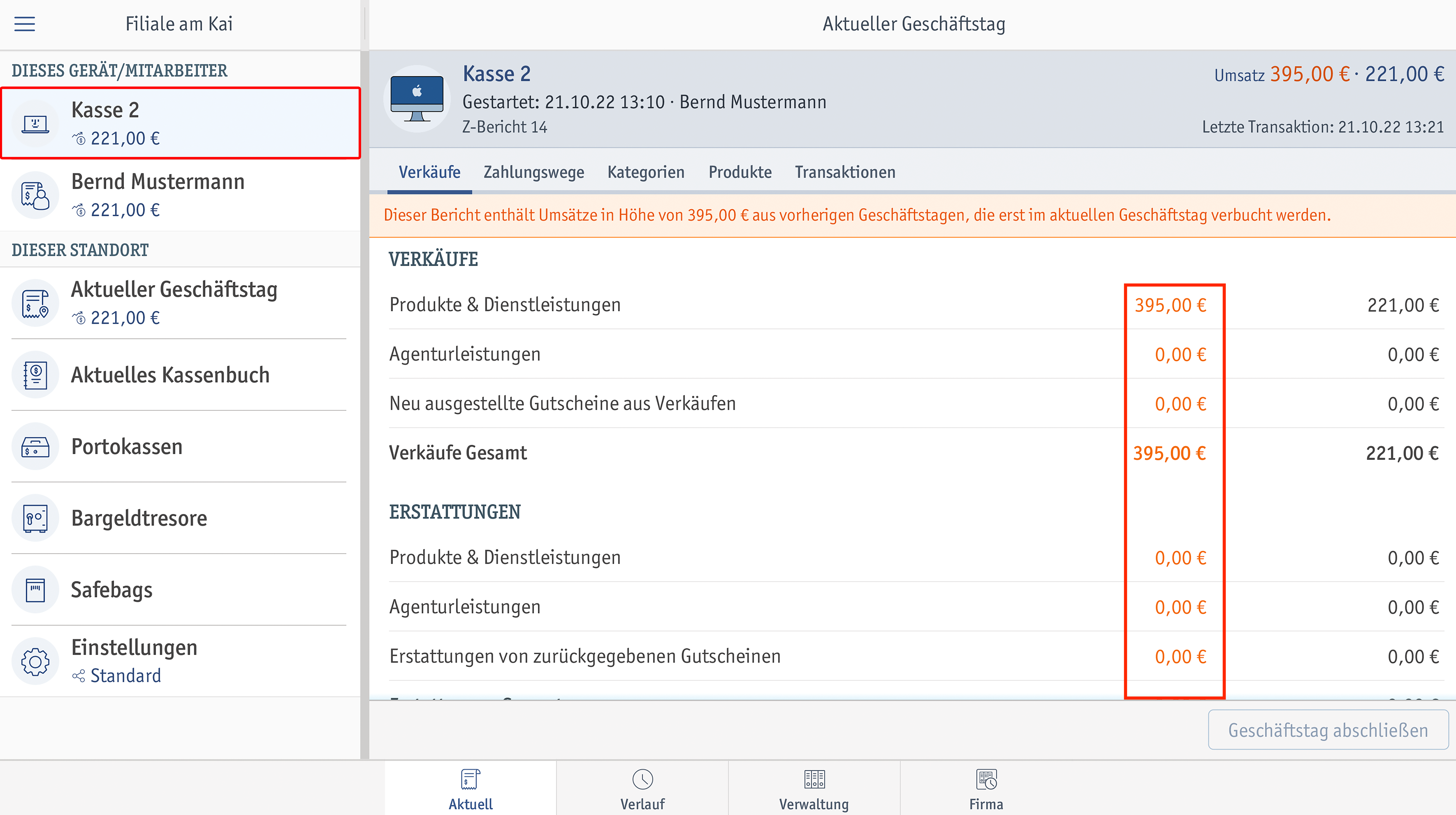
Task: Click the Standard link under Einstellungen
Action: 126,676
